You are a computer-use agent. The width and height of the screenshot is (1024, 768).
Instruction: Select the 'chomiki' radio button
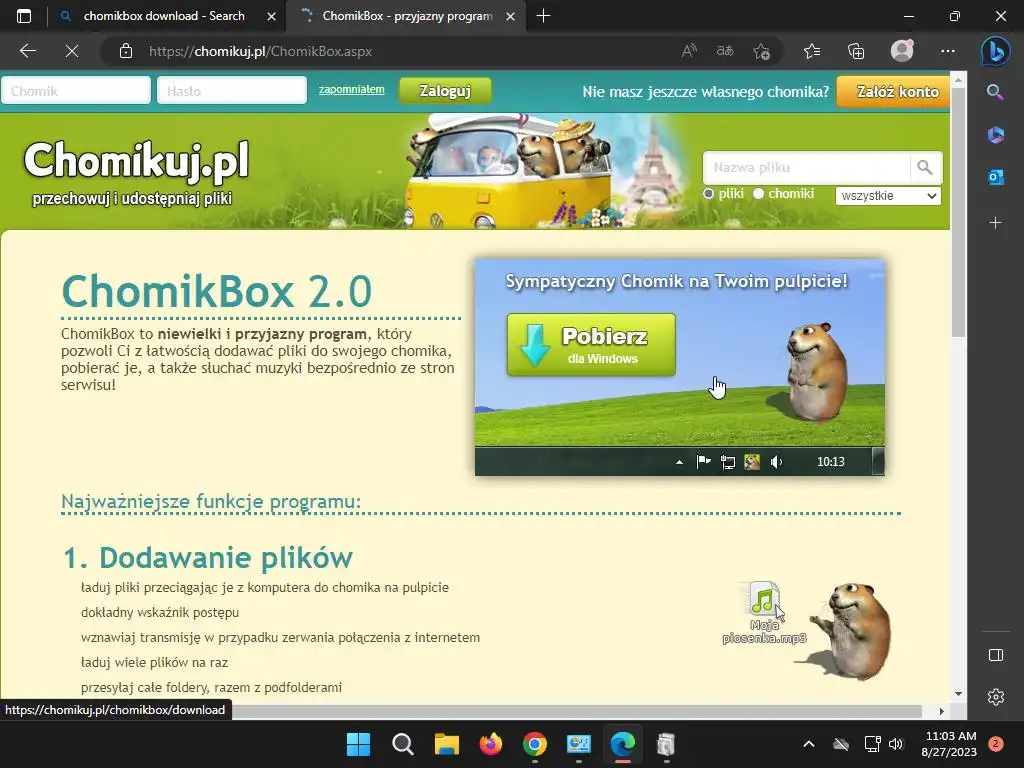coord(758,194)
